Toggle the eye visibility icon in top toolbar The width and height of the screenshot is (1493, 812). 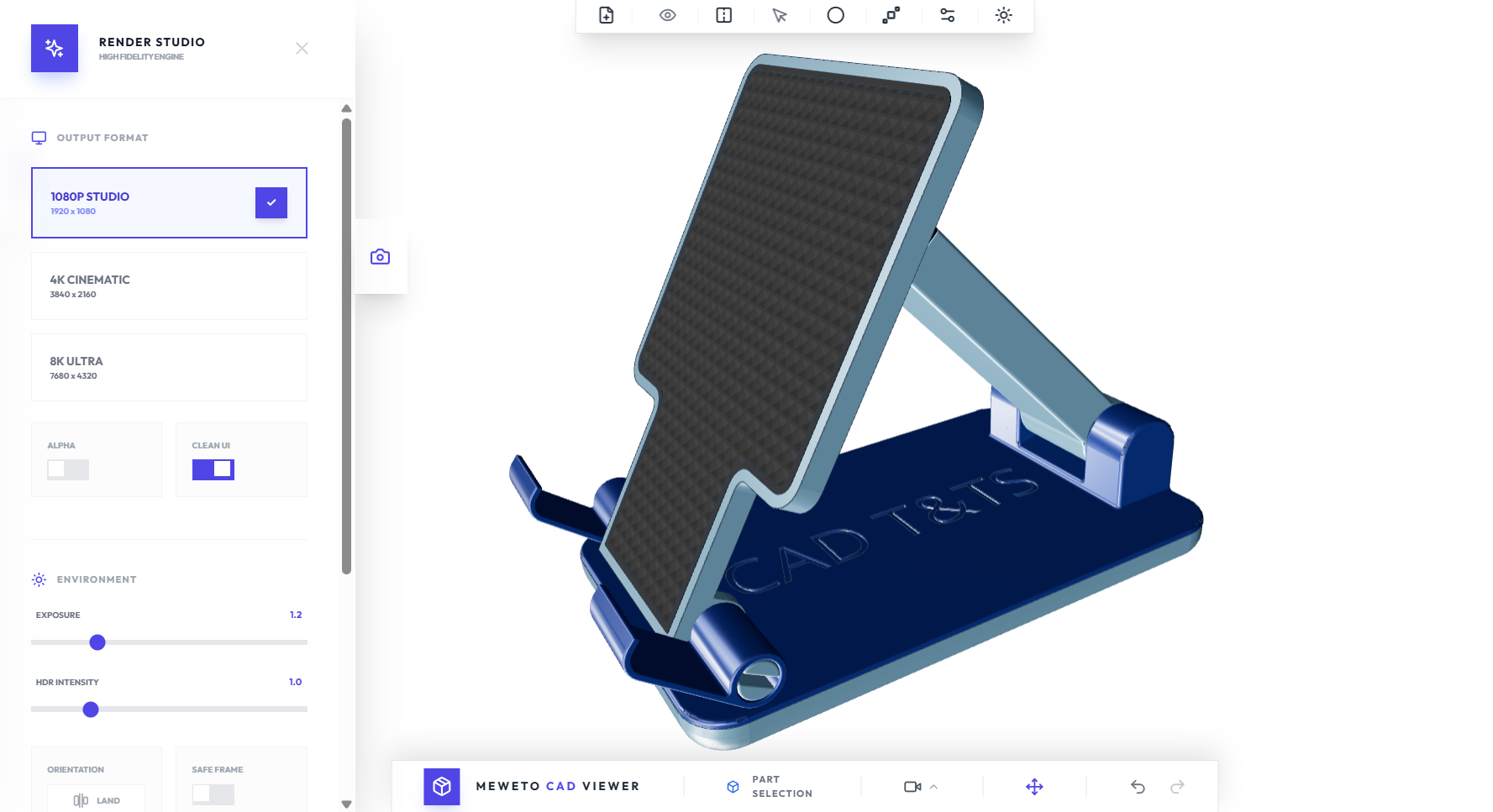[668, 15]
